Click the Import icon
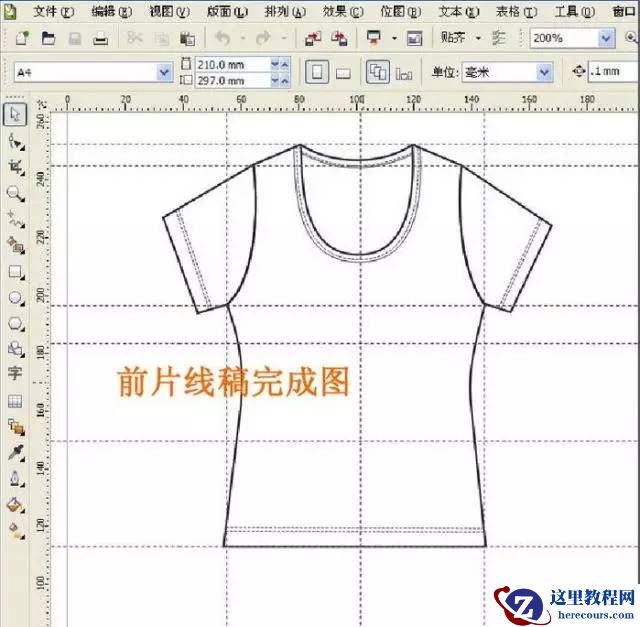 coord(313,39)
